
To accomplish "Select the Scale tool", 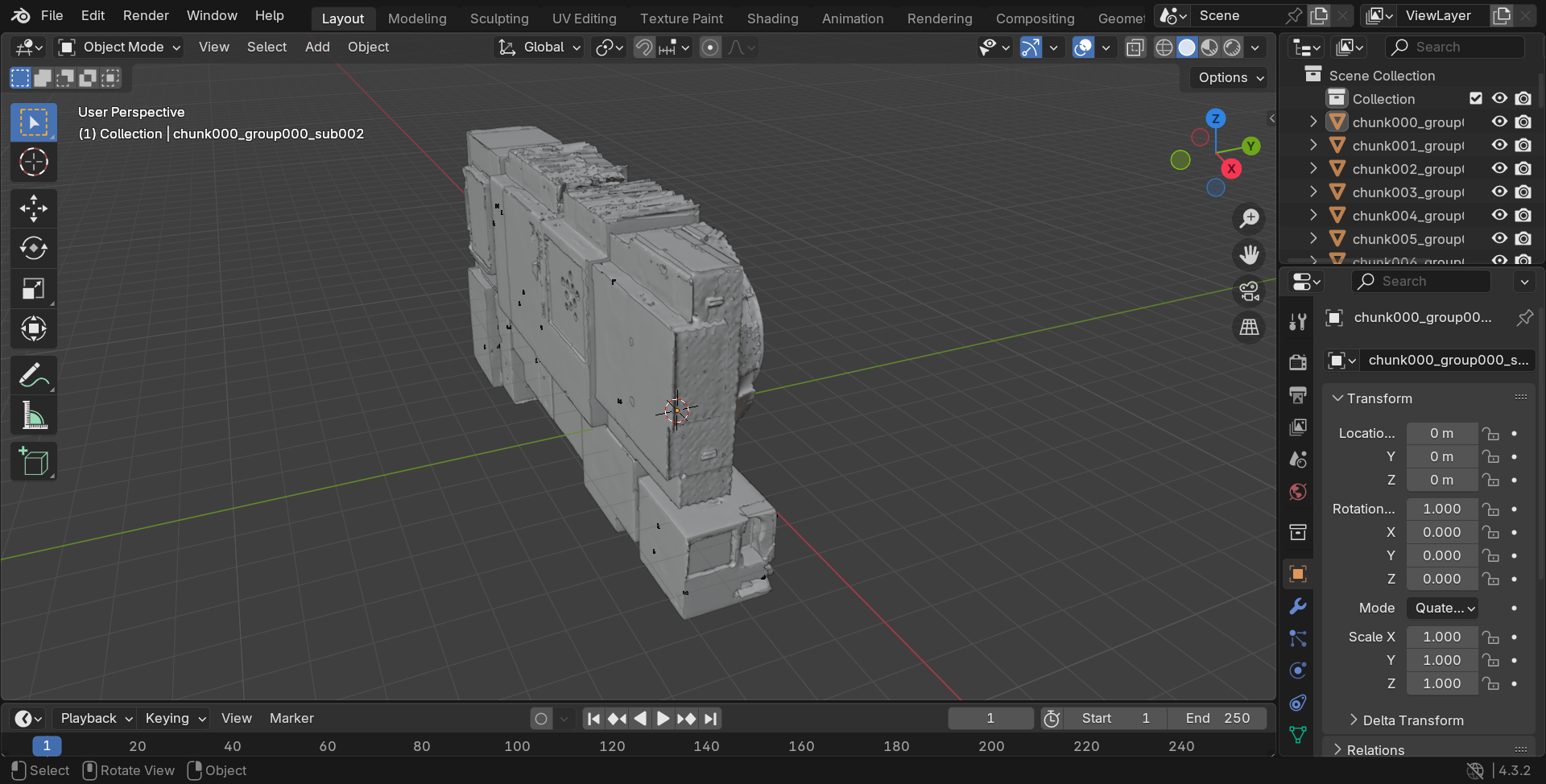I will point(33,288).
